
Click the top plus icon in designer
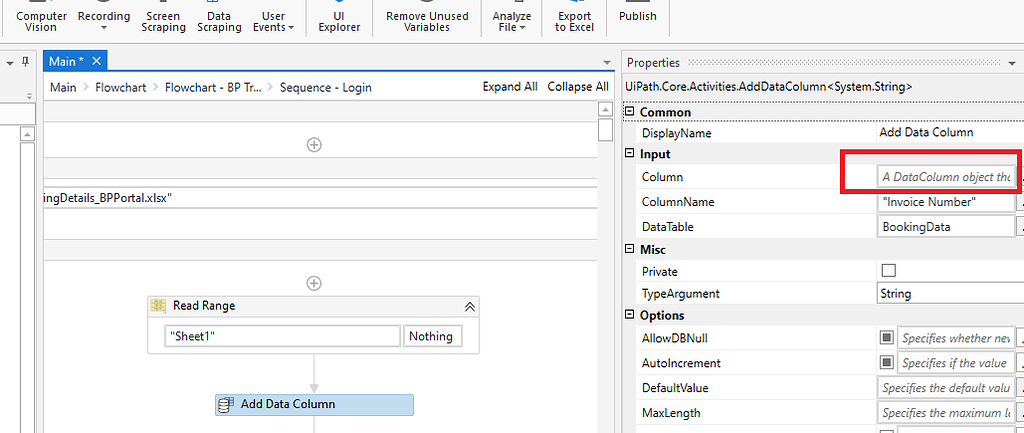(314, 144)
